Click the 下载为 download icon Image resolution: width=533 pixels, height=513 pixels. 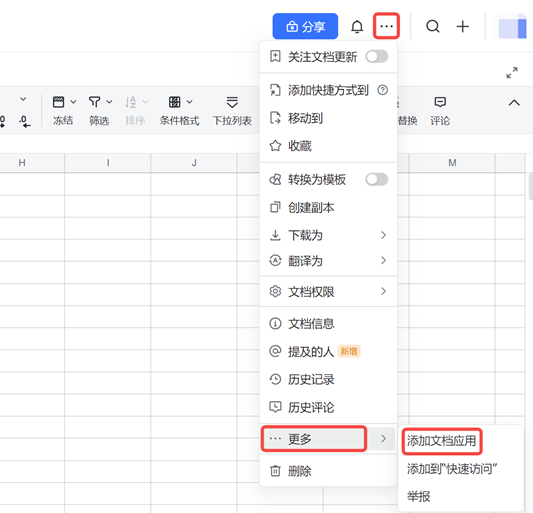pyautogui.click(x=275, y=235)
